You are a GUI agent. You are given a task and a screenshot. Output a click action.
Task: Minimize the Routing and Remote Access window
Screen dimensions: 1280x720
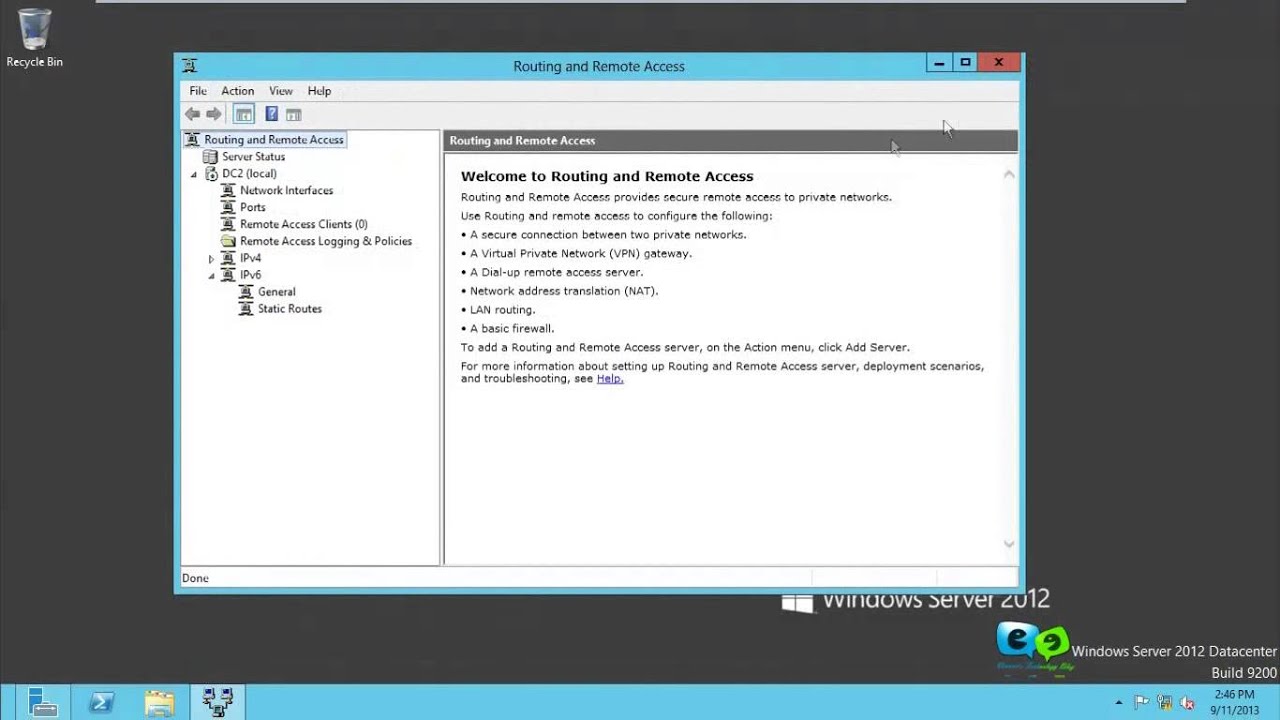[938, 63]
